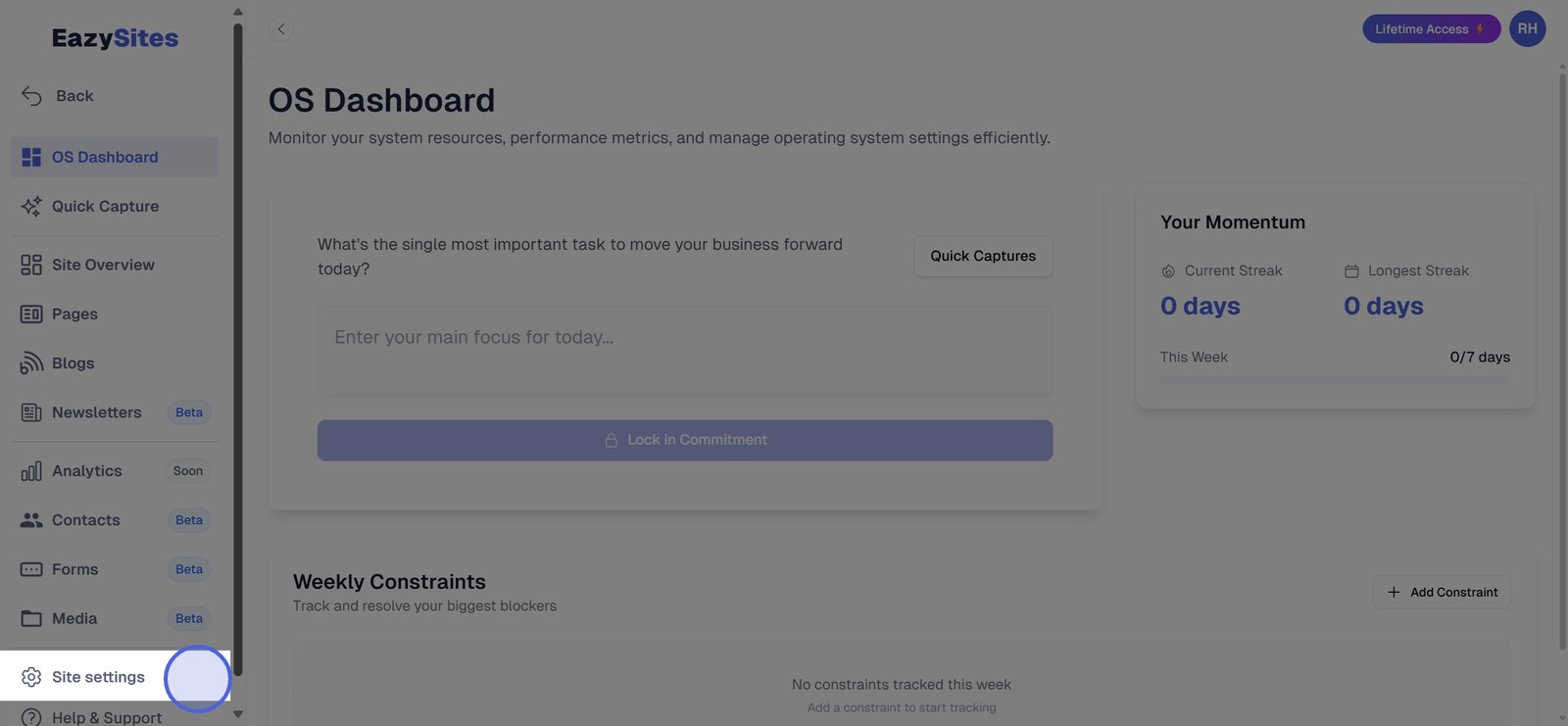Click the Site Overview layout icon
Screen dimensions: 1568x726
pyautogui.click(x=31, y=266)
